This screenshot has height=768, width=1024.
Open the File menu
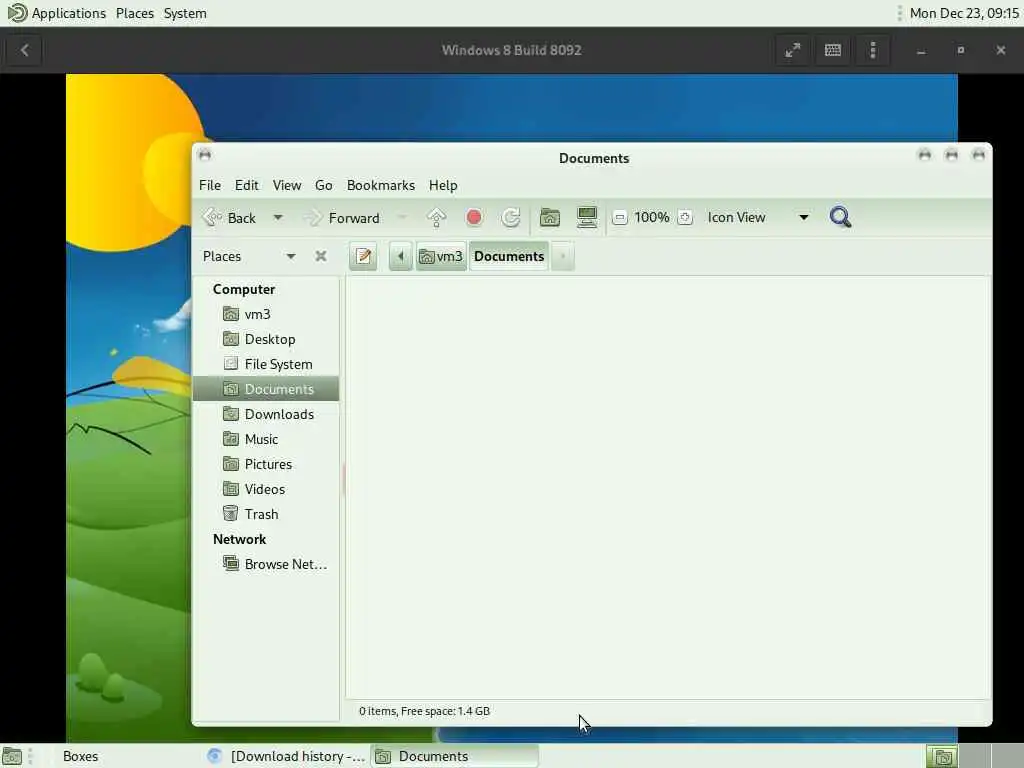point(210,185)
